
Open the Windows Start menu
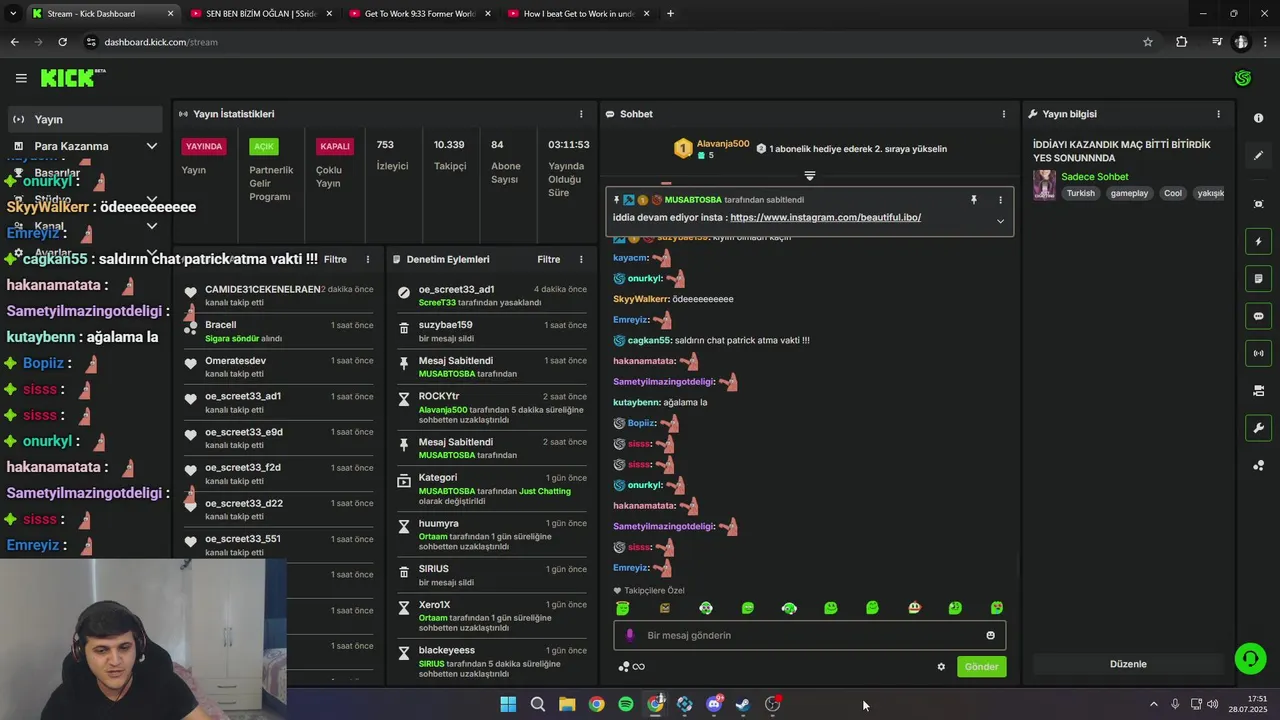click(x=508, y=704)
